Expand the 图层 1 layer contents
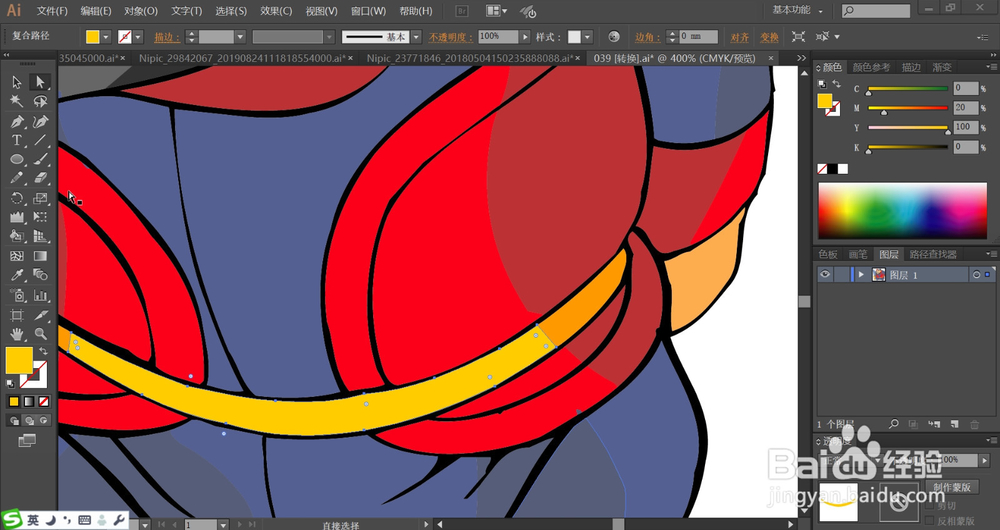This screenshot has width=1000, height=530. click(861, 275)
